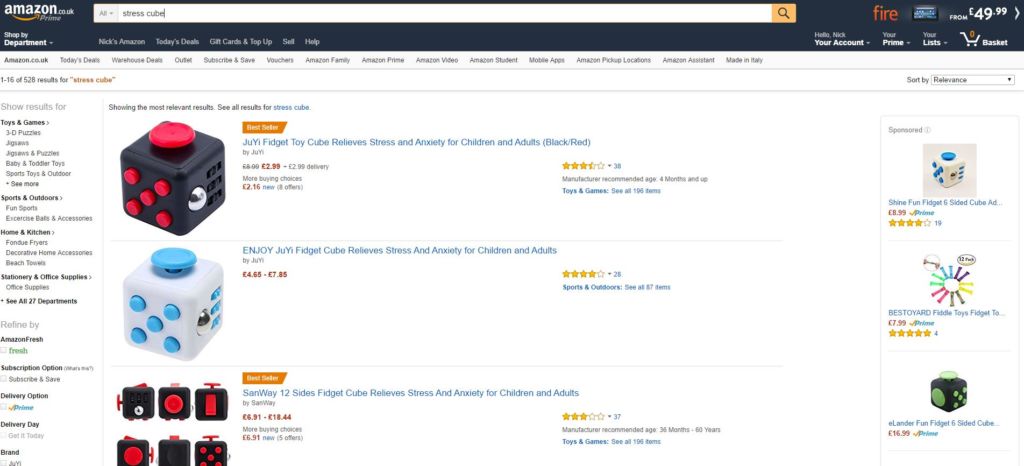Click the orange search magnifier button
The image size is (1024, 466).
point(784,13)
